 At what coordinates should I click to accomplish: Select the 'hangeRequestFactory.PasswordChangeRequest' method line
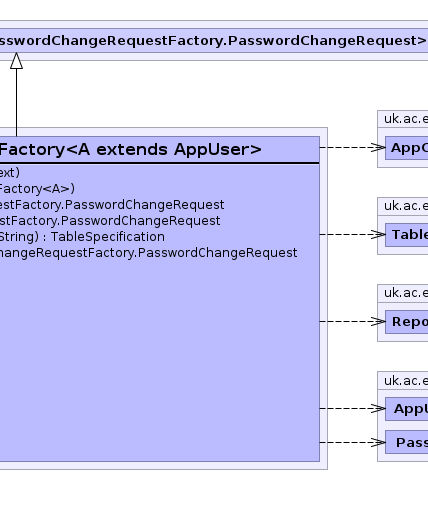149,253
